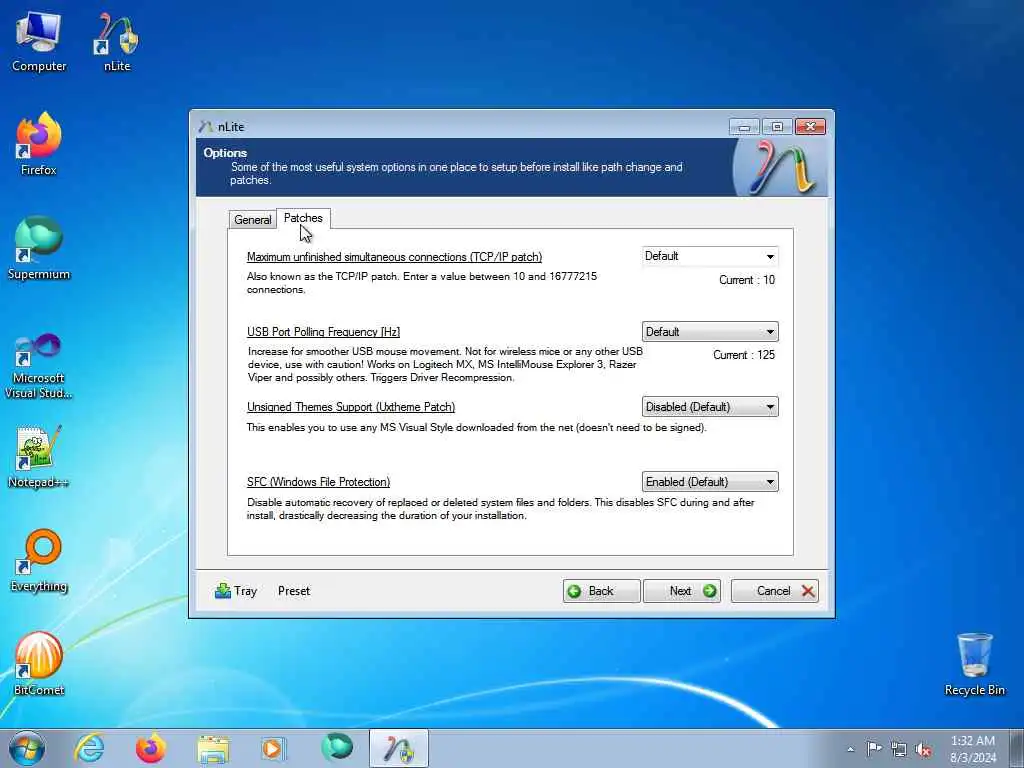Switch to the General tab
The height and width of the screenshot is (768, 1024).
[x=253, y=219]
